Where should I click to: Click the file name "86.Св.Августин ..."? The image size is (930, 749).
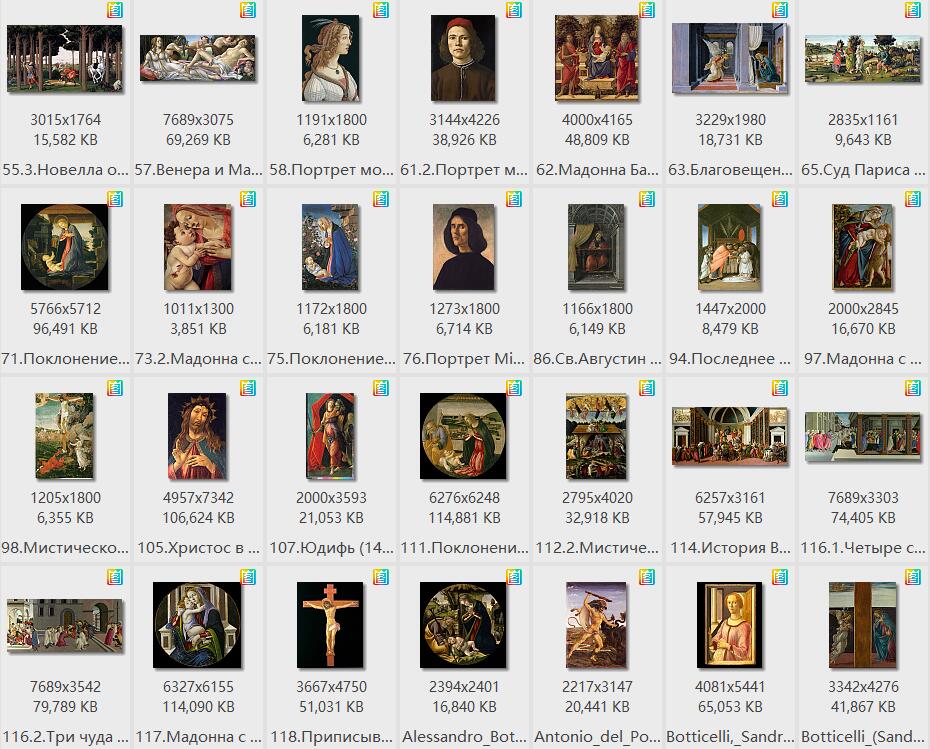point(597,359)
